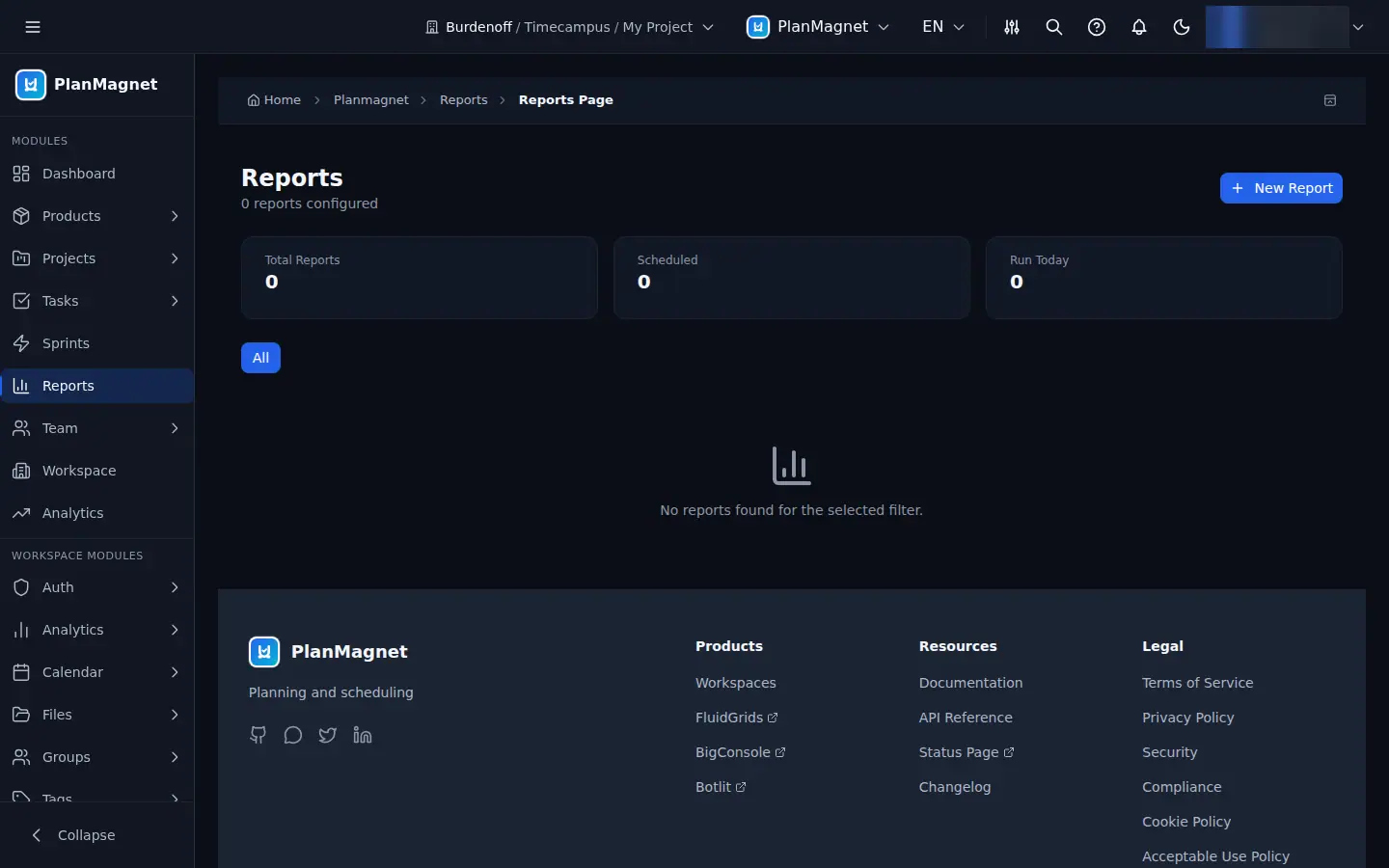Expand the Tasks submenu chevron
Image resolution: width=1389 pixels, height=868 pixels.
tap(175, 301)
